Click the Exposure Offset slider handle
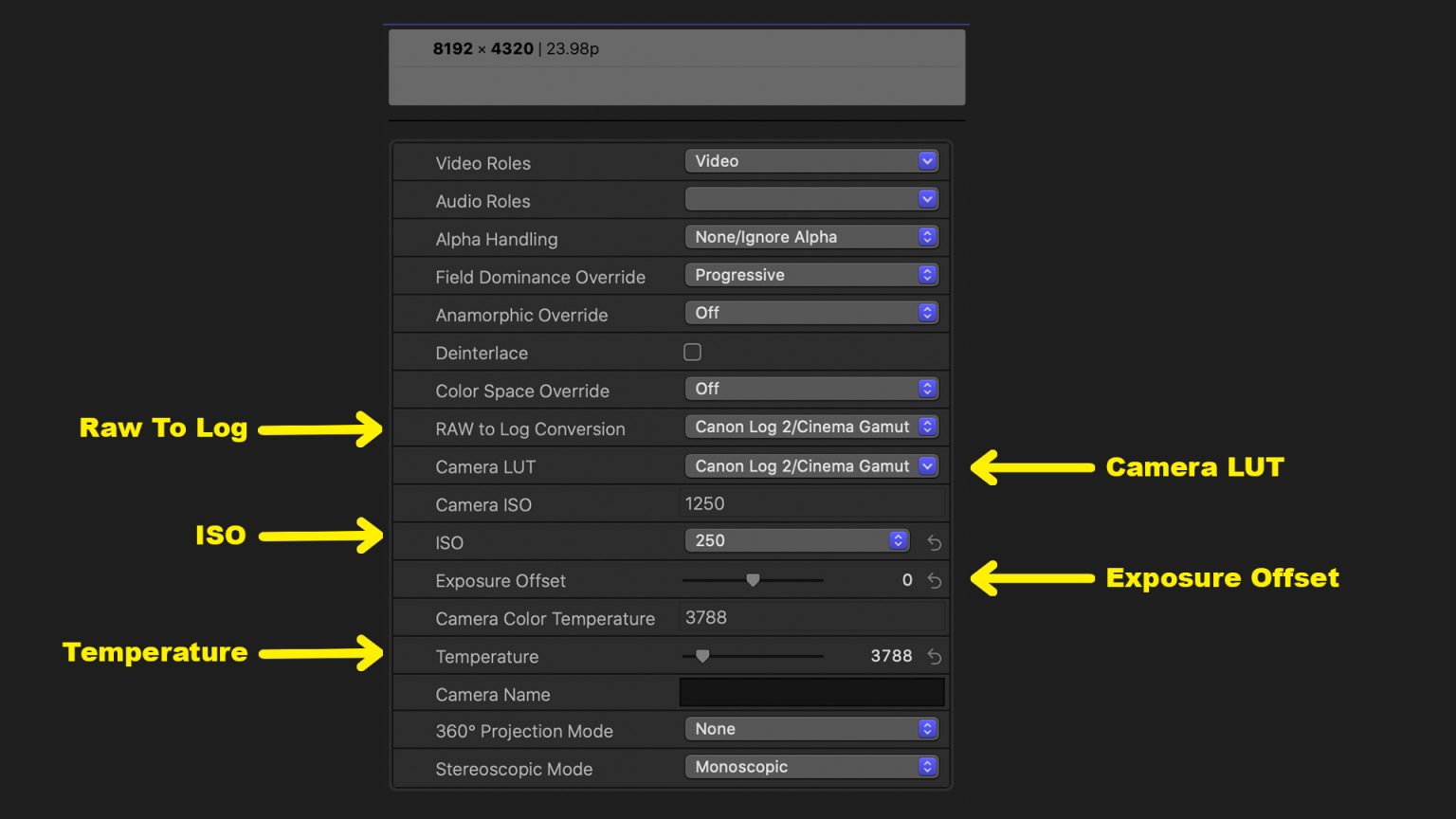The image size is (1456, 819). tap(753, 580)
